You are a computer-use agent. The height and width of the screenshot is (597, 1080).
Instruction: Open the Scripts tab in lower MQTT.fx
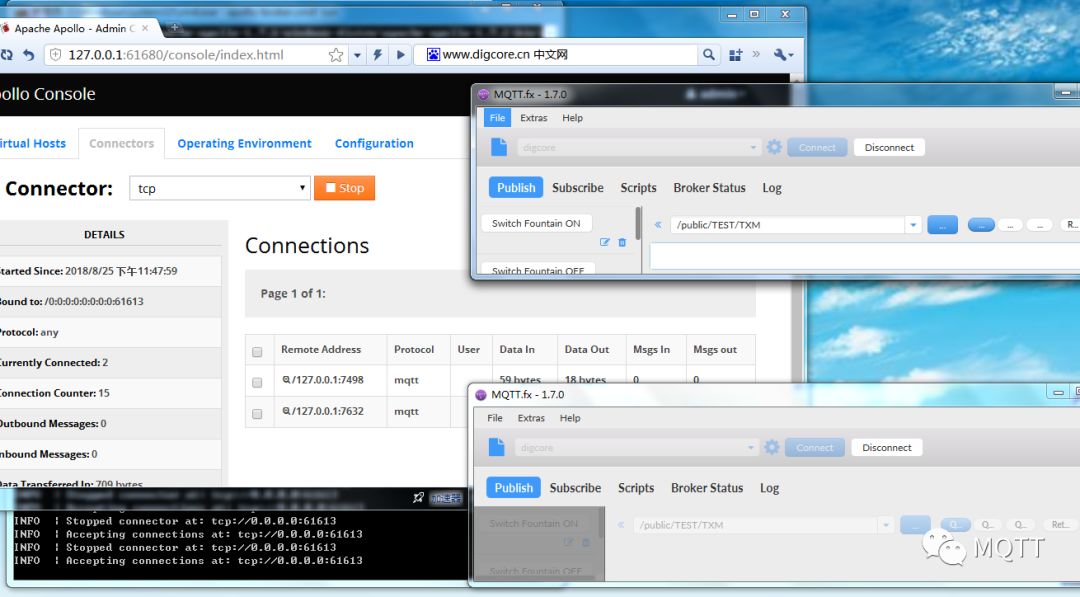636,488
